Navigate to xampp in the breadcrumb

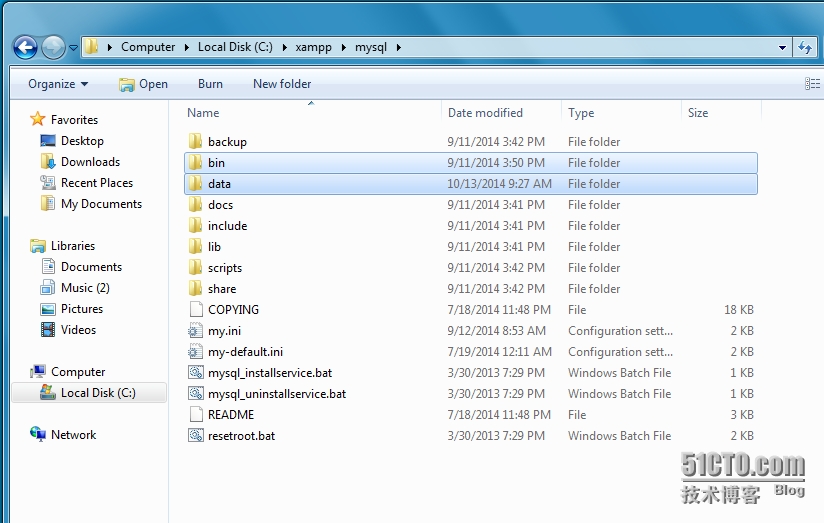pos(313,47)
